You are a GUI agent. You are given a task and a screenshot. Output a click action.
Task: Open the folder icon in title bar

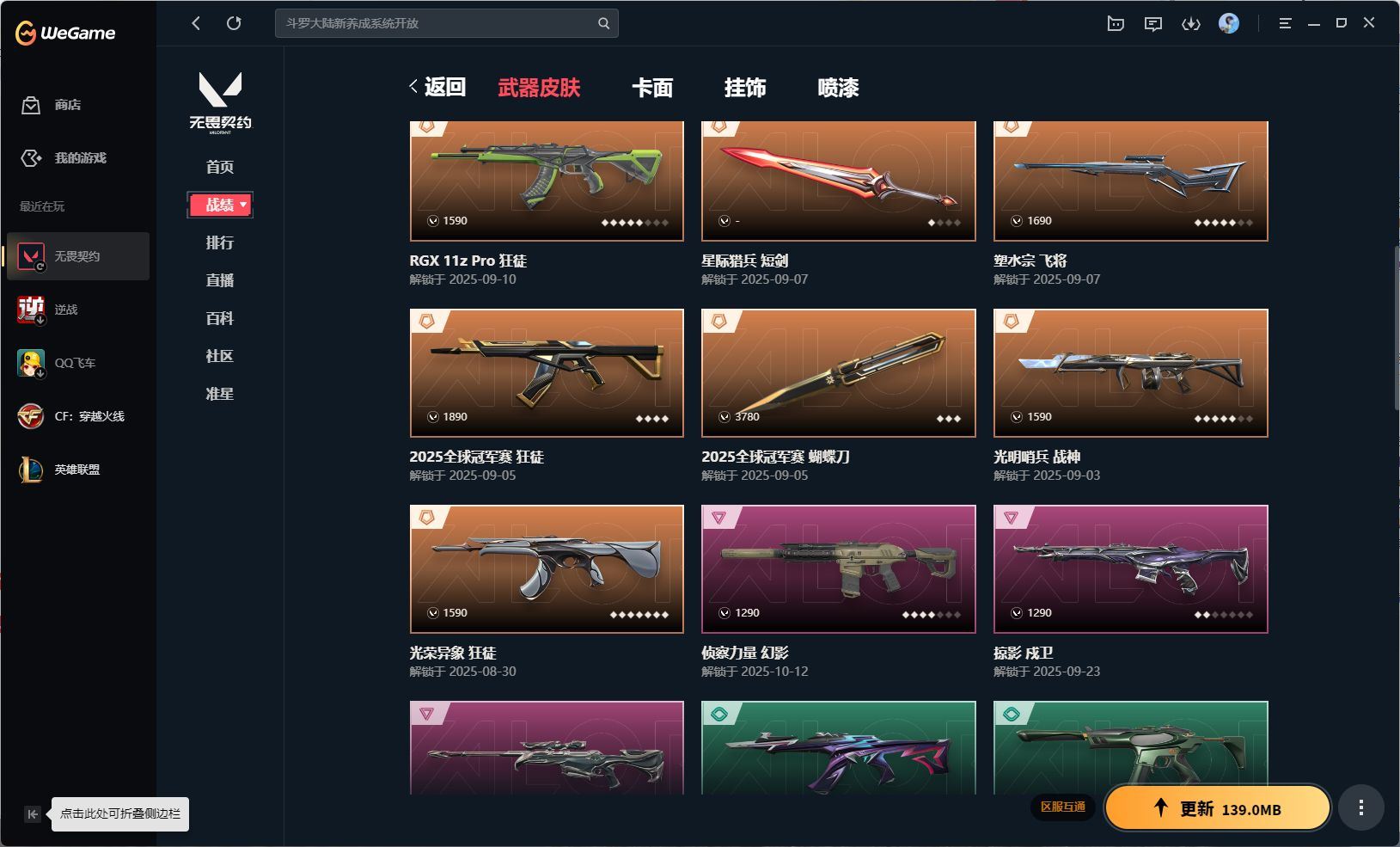(x=1116, y=24)
